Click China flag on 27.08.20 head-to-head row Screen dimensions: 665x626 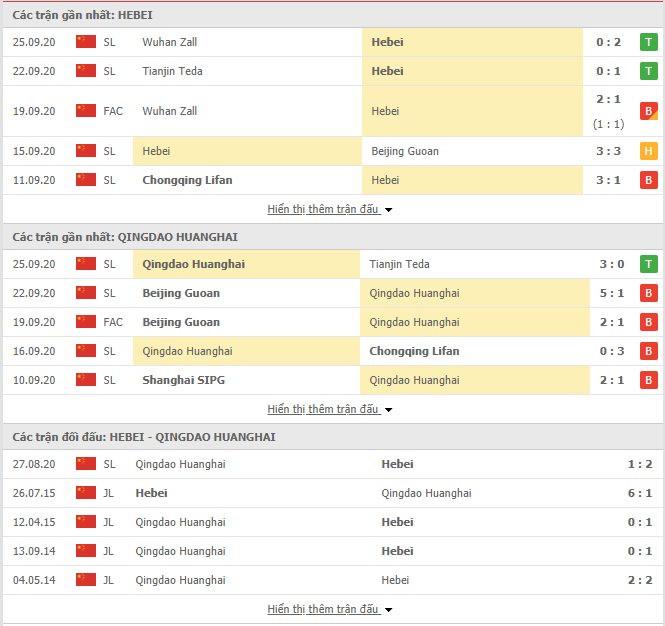tap(86, 464)
